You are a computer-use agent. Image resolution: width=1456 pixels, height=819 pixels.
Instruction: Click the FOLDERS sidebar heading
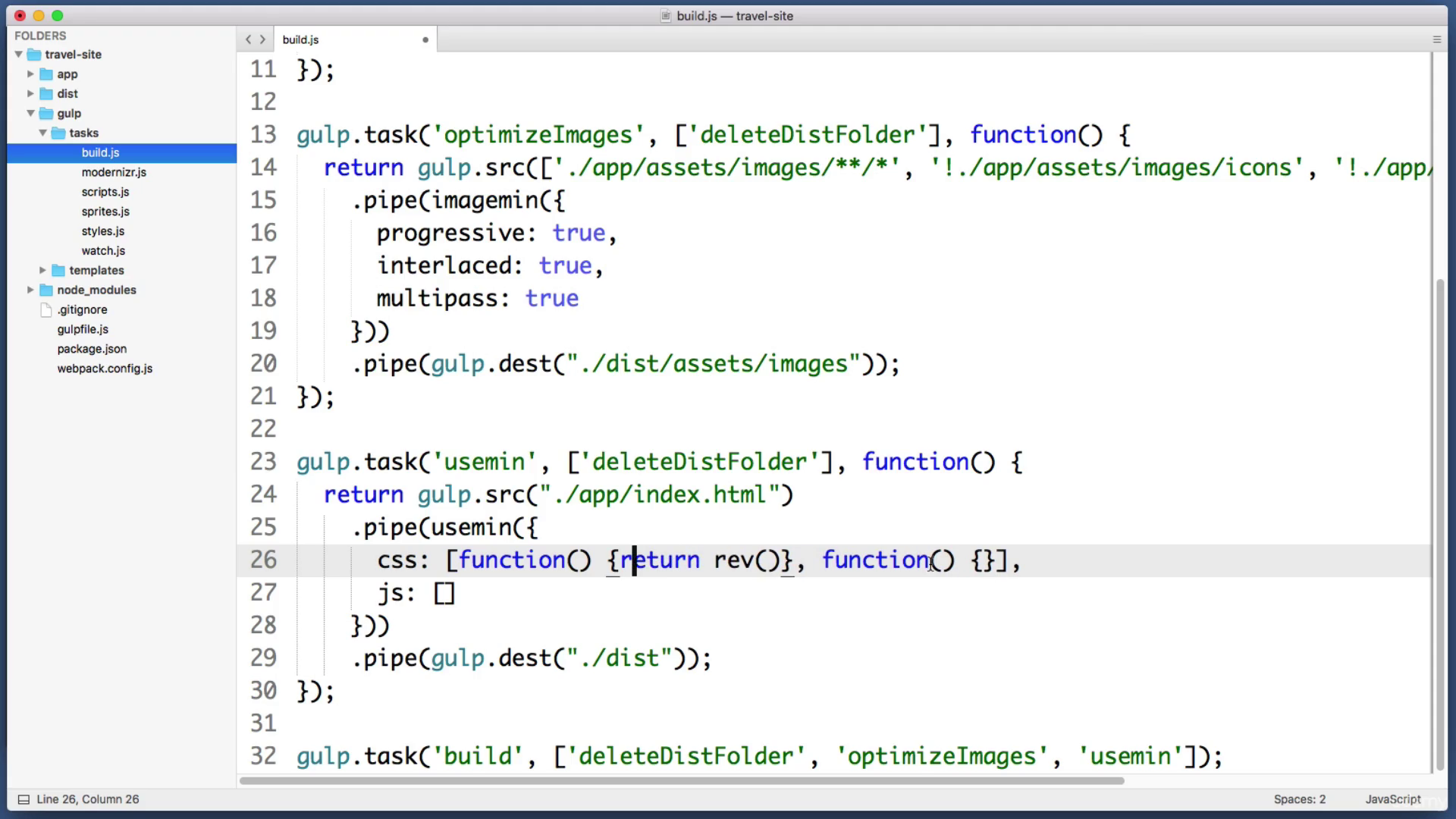click(x=40, y=36)
